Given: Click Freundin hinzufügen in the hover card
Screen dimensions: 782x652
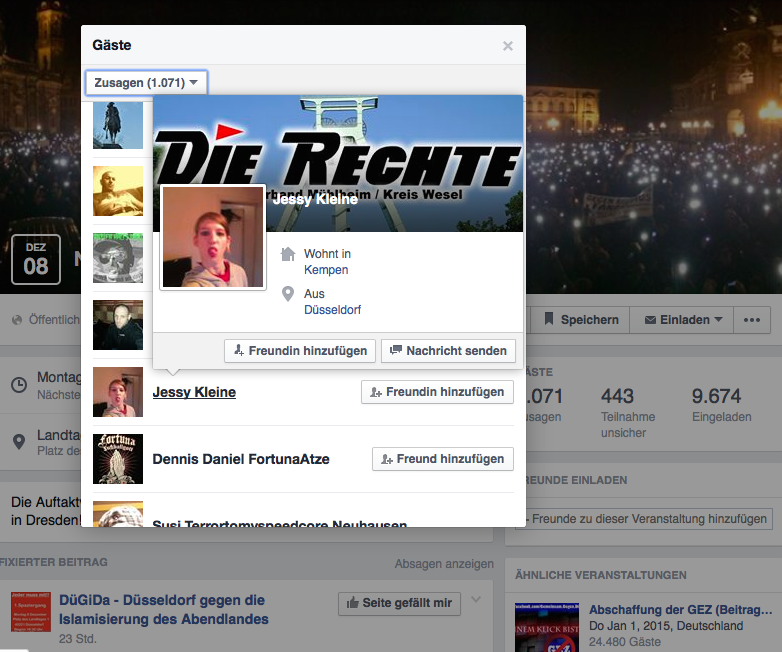Looking at the screenshot, I should point(300,351).
